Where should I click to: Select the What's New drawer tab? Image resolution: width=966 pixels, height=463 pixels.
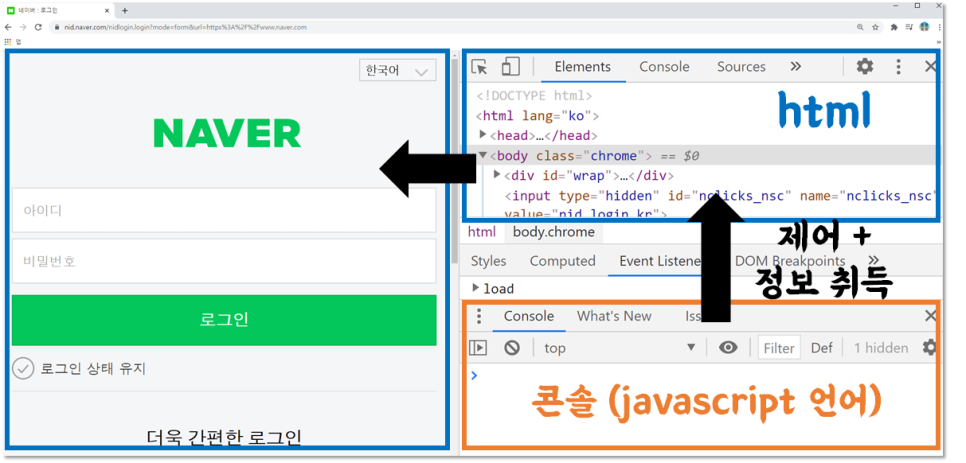pos(614,316)
